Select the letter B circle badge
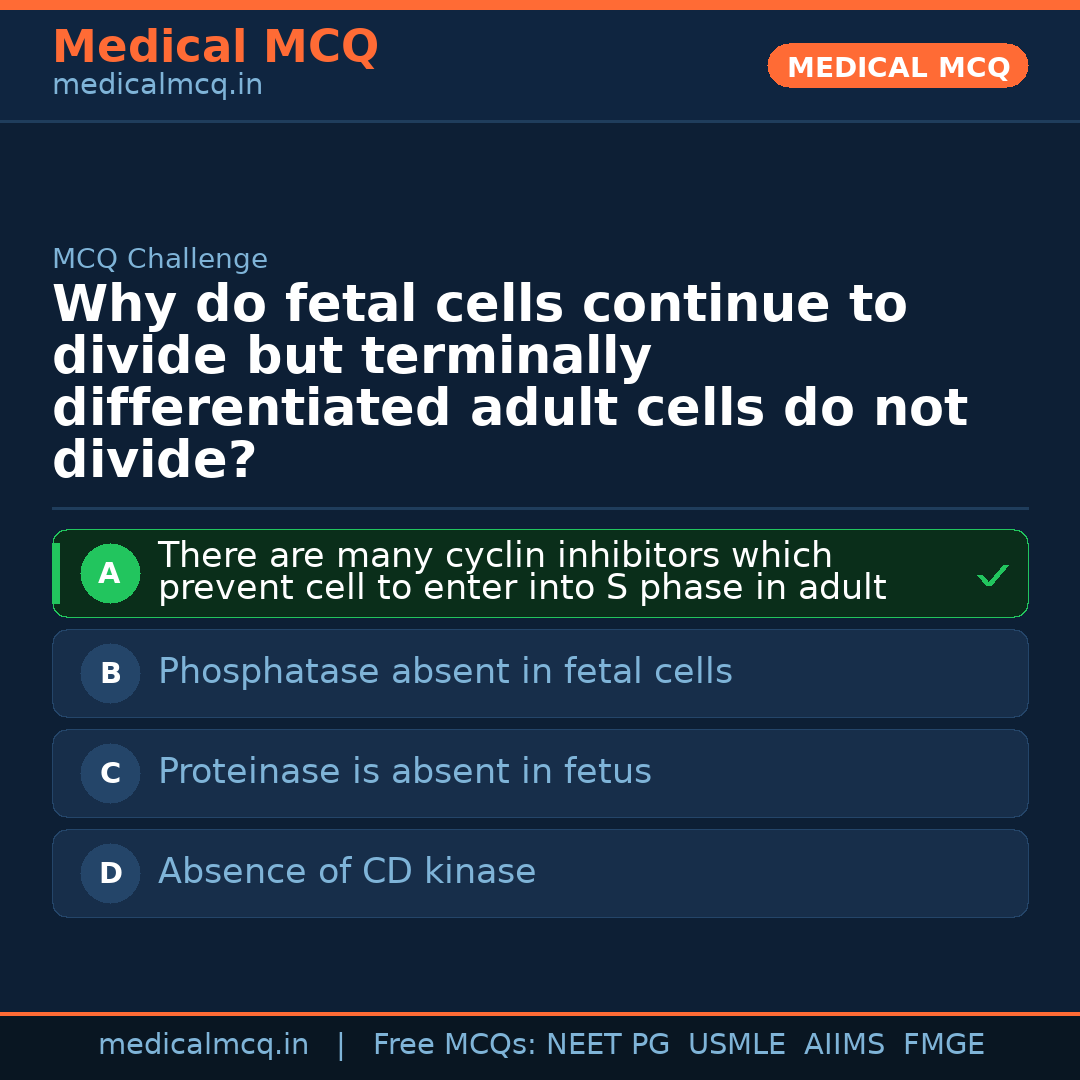 110,674
